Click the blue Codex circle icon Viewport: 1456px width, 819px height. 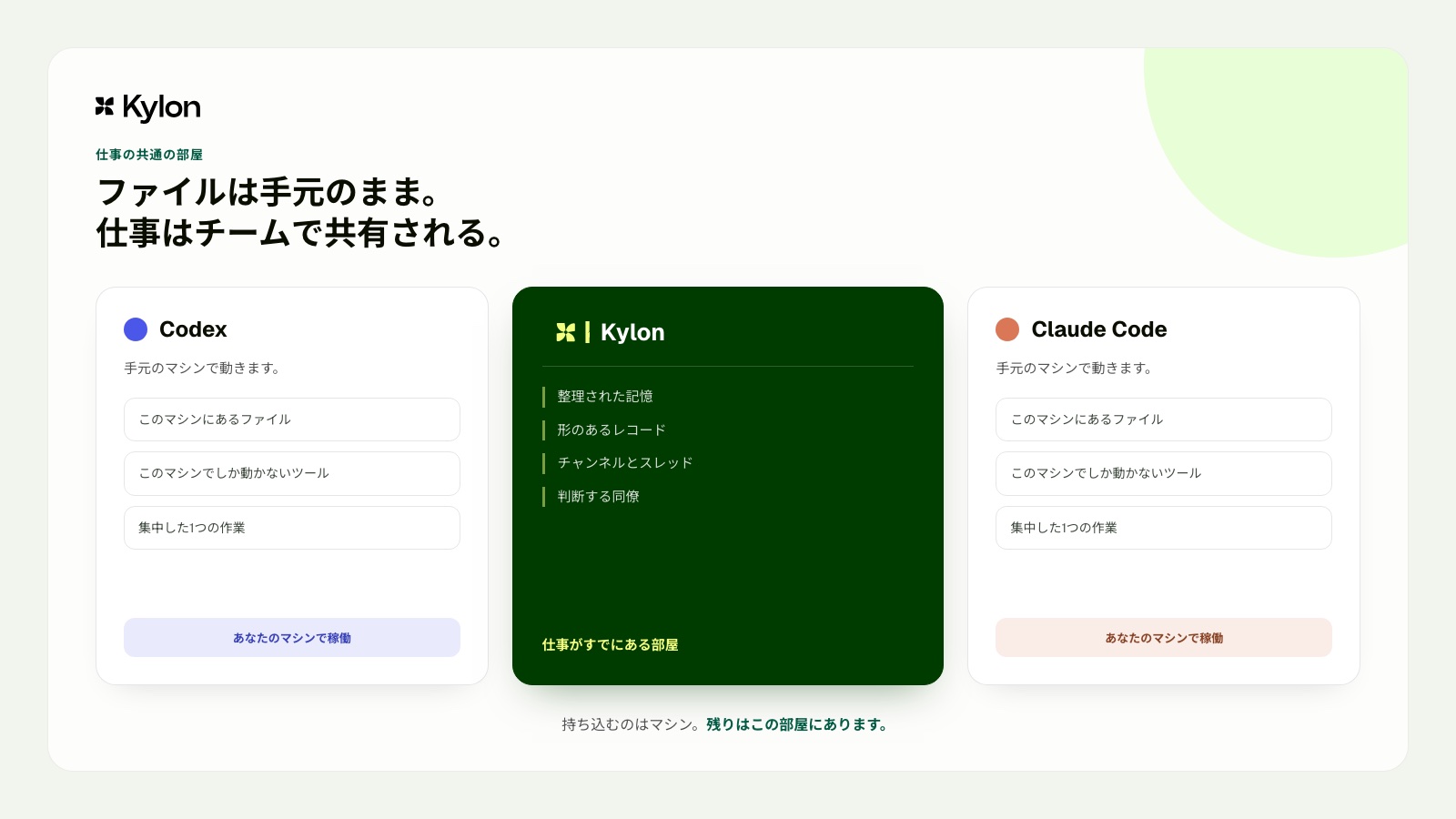(136, 329)
